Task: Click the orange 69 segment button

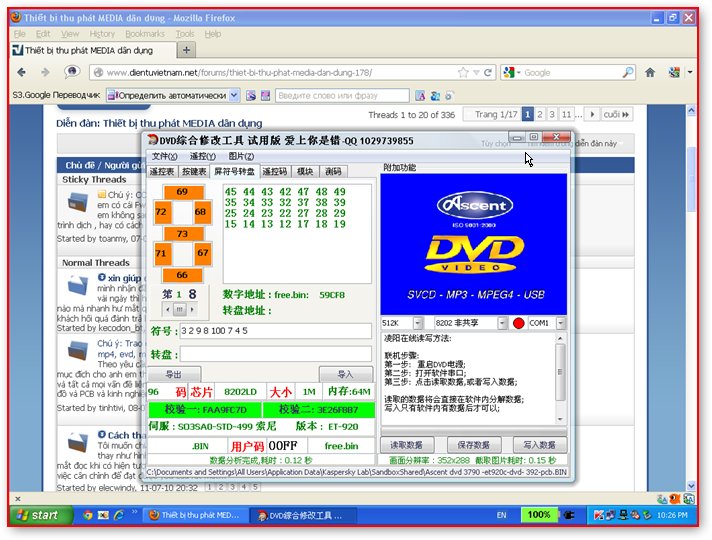Action: pyautogui.click(x=182, y=192)
